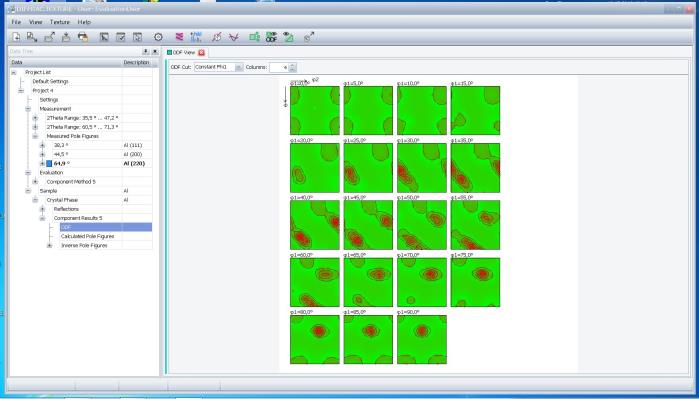Screen dimensions: 699x399
Task: Expand the Component Method 5 tree node
Action: [35, 182]
